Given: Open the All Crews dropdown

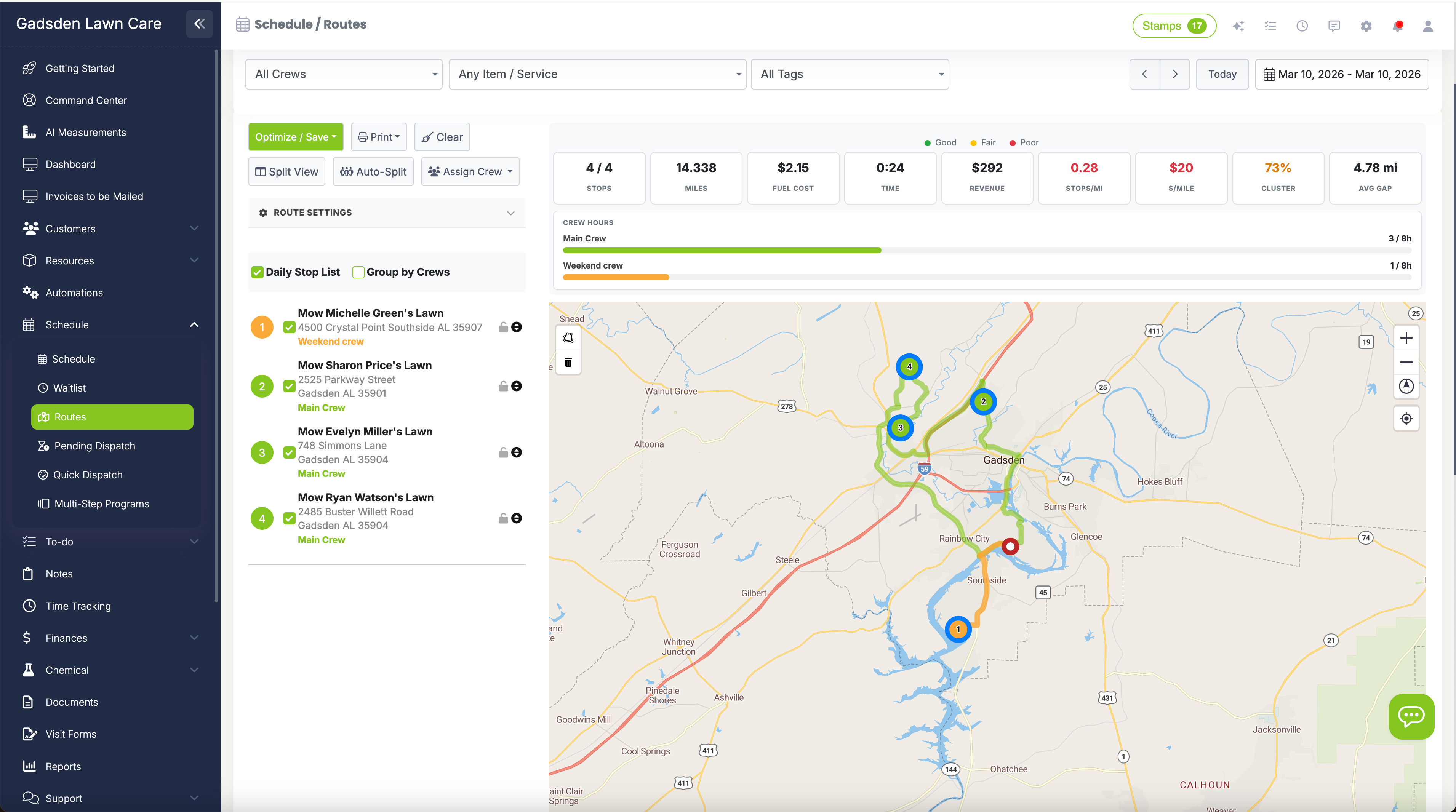Looking at the screenshot, I should pos(343,74).
